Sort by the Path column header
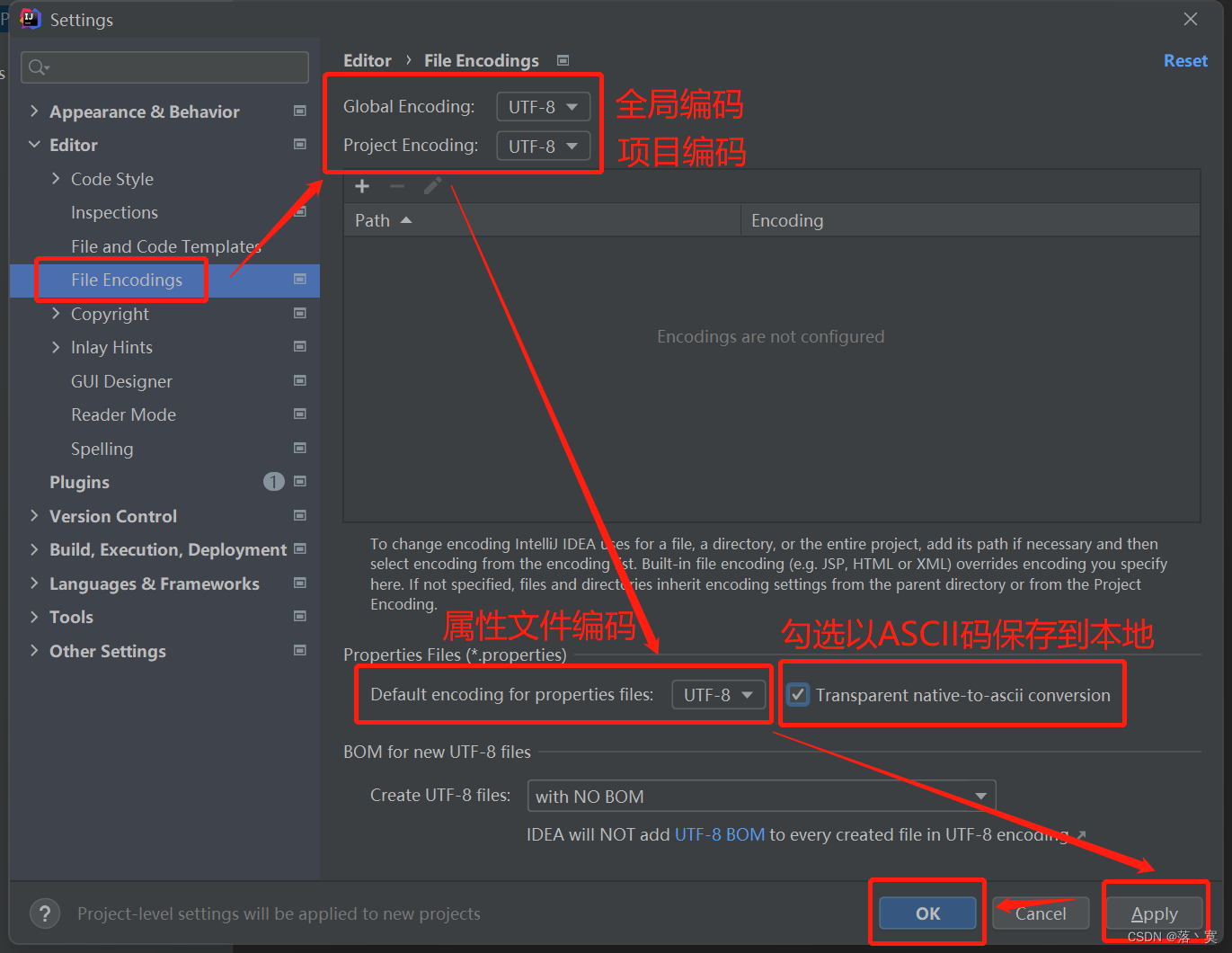Screen dimensions: 1232x953 tap(541, 220)
